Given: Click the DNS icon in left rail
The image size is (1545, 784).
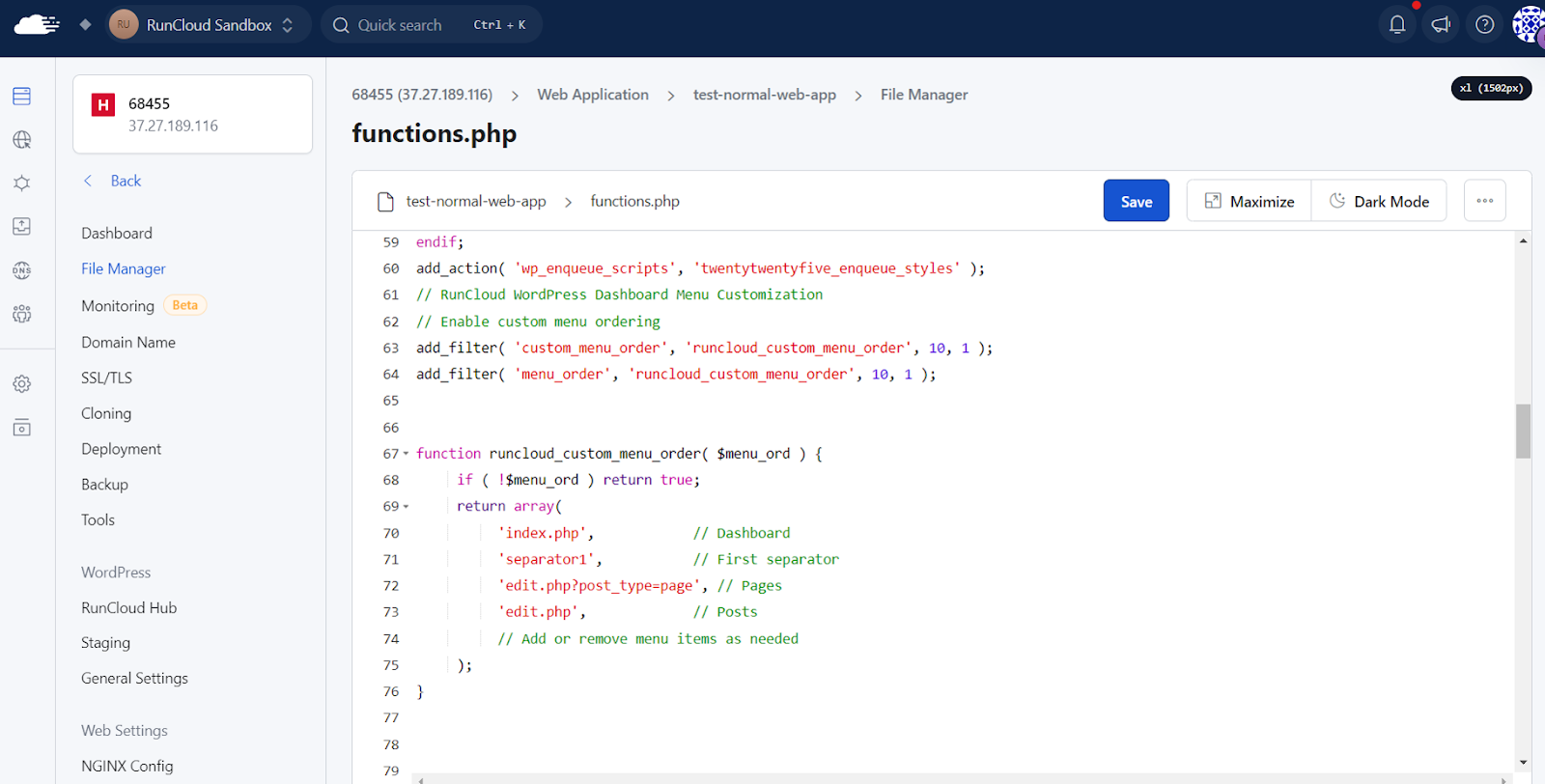Looking at the screenshot, I should click(x=22, y=270).
